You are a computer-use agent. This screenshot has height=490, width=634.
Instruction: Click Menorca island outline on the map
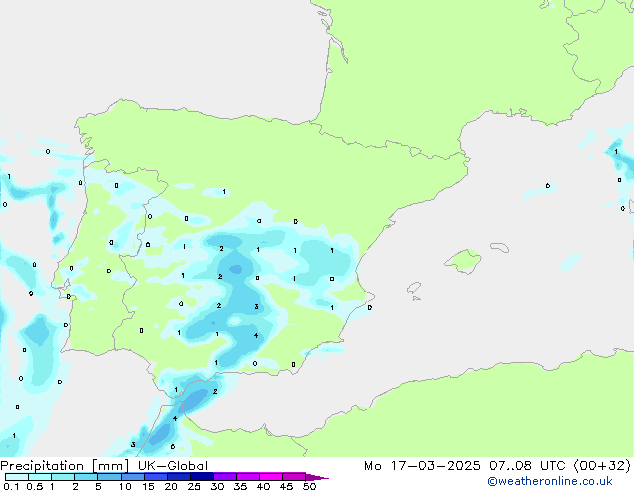[x=499, y=247]
